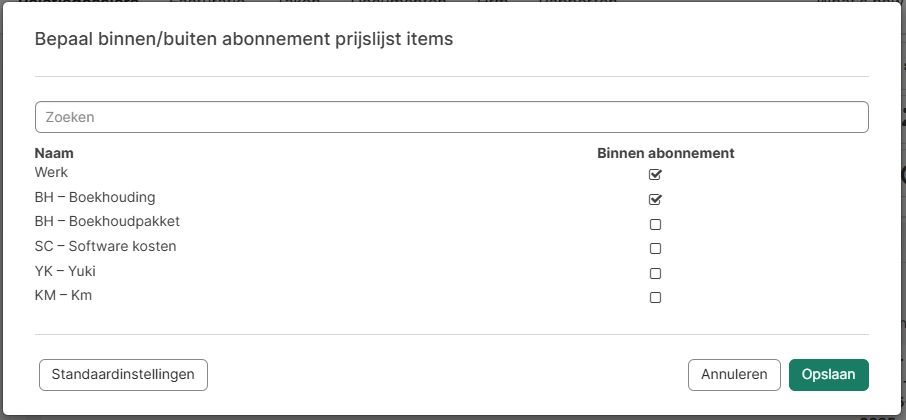The width and height of the screenshot is (906, 420).
Task: Save changes with the Opslaan button
Action: point(828,374)
